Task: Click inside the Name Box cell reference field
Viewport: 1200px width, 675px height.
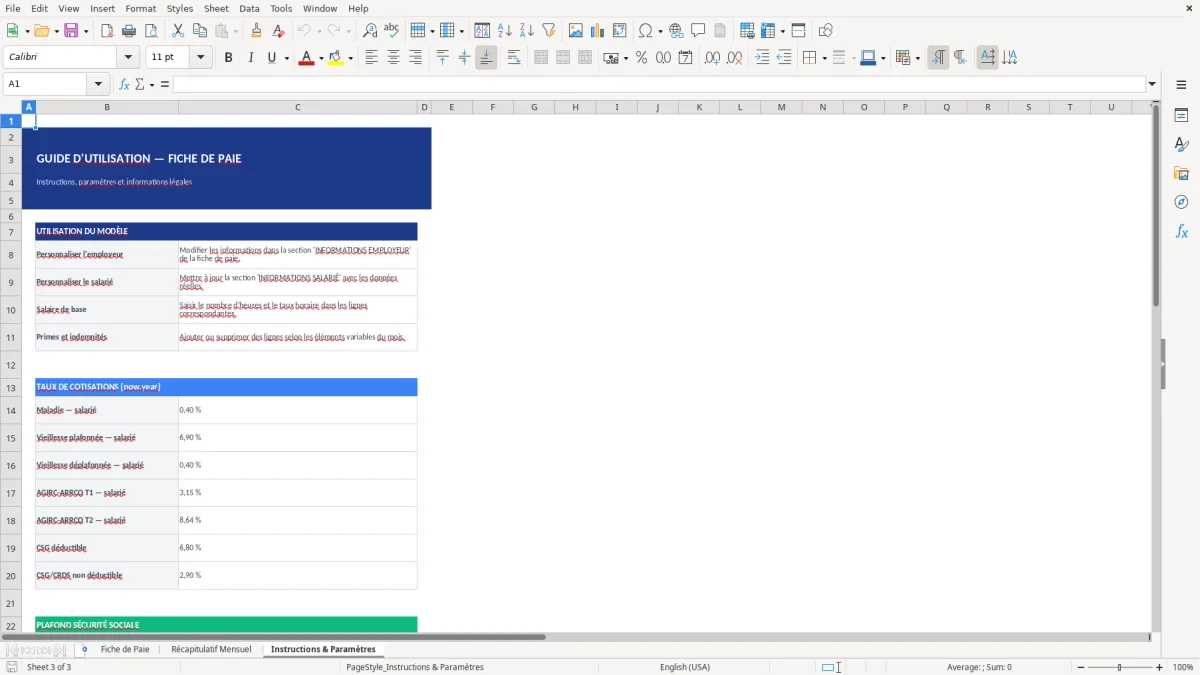Action: click(47, 84)
